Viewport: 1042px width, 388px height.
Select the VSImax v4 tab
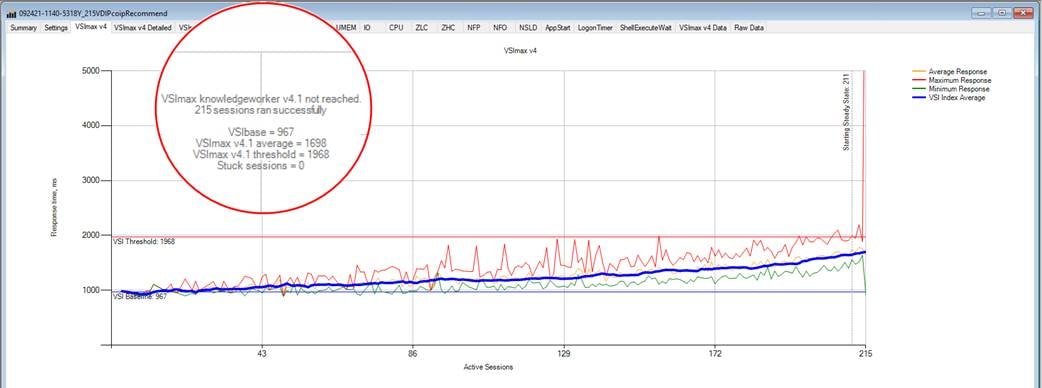91,27
